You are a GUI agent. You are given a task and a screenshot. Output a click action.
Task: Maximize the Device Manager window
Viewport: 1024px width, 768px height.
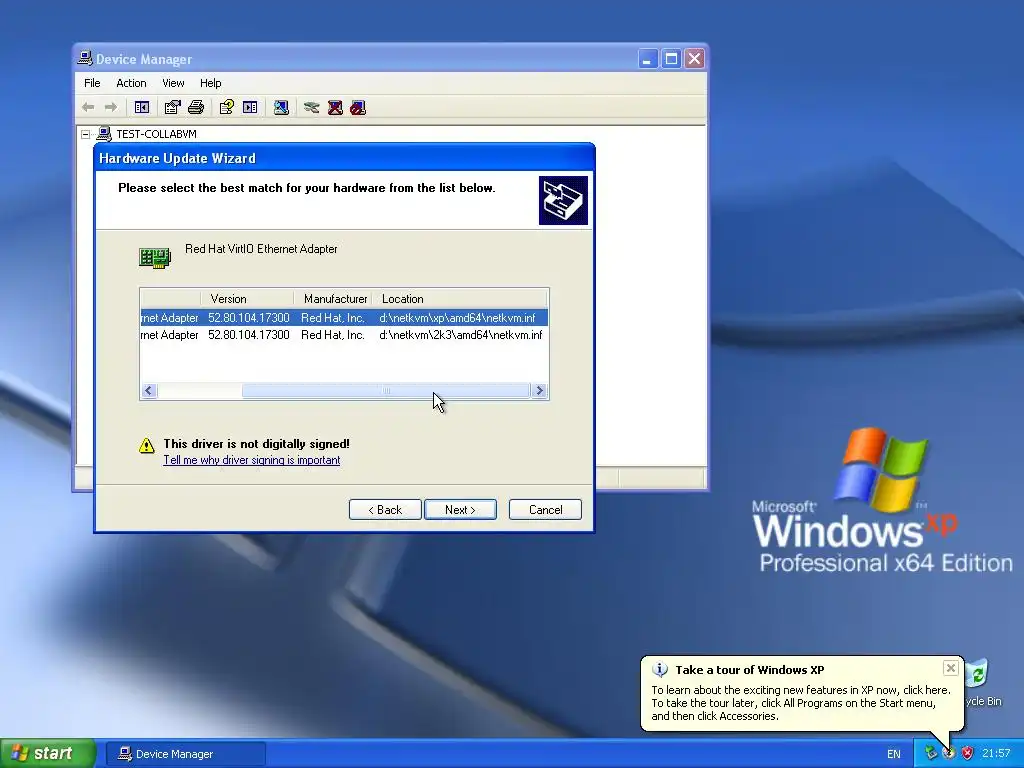pyautogui.click(x=671, y=59)
